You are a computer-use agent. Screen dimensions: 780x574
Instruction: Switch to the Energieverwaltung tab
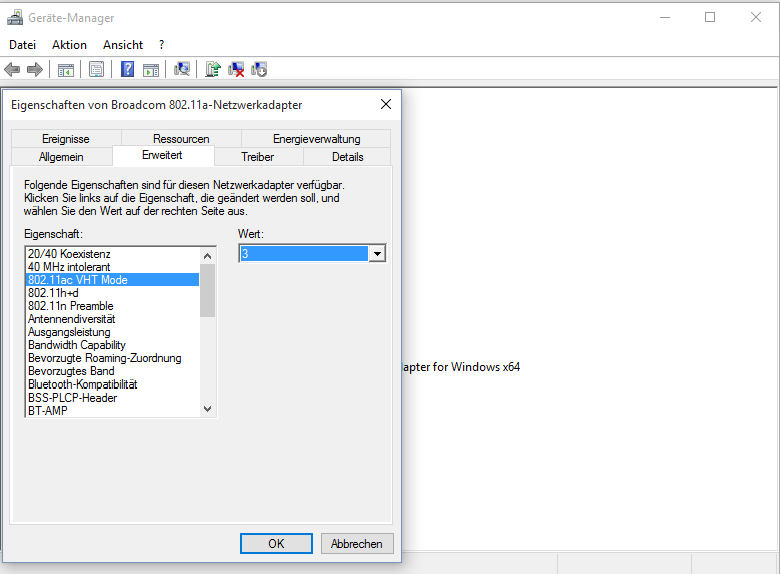coord(316,139)
